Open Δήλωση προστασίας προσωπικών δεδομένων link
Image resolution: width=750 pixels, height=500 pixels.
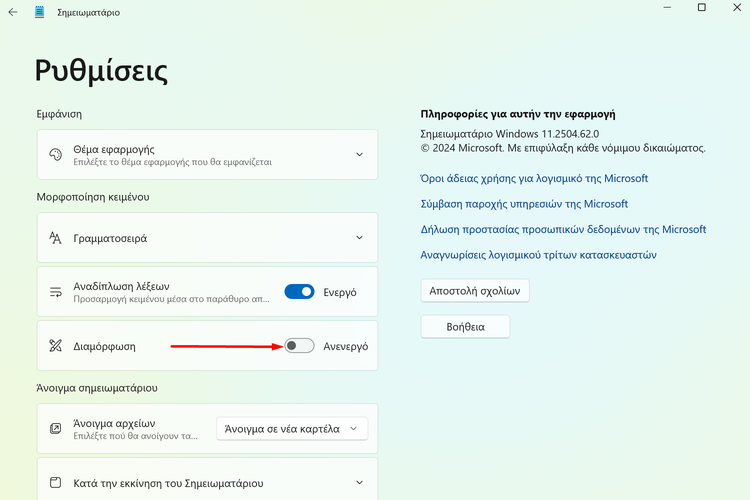pos(563,229)
